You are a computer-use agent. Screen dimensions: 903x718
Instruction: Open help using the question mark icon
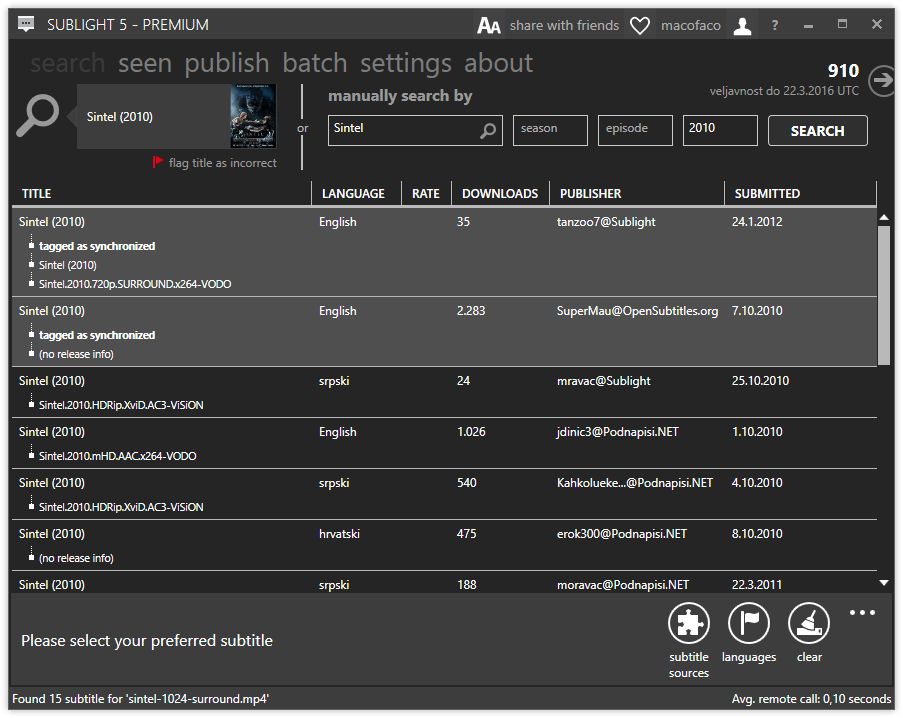pyautogui.click(x=774, y=24)
